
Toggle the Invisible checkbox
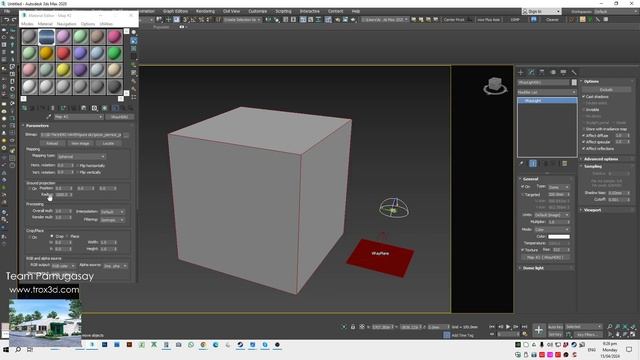point(584,109)
